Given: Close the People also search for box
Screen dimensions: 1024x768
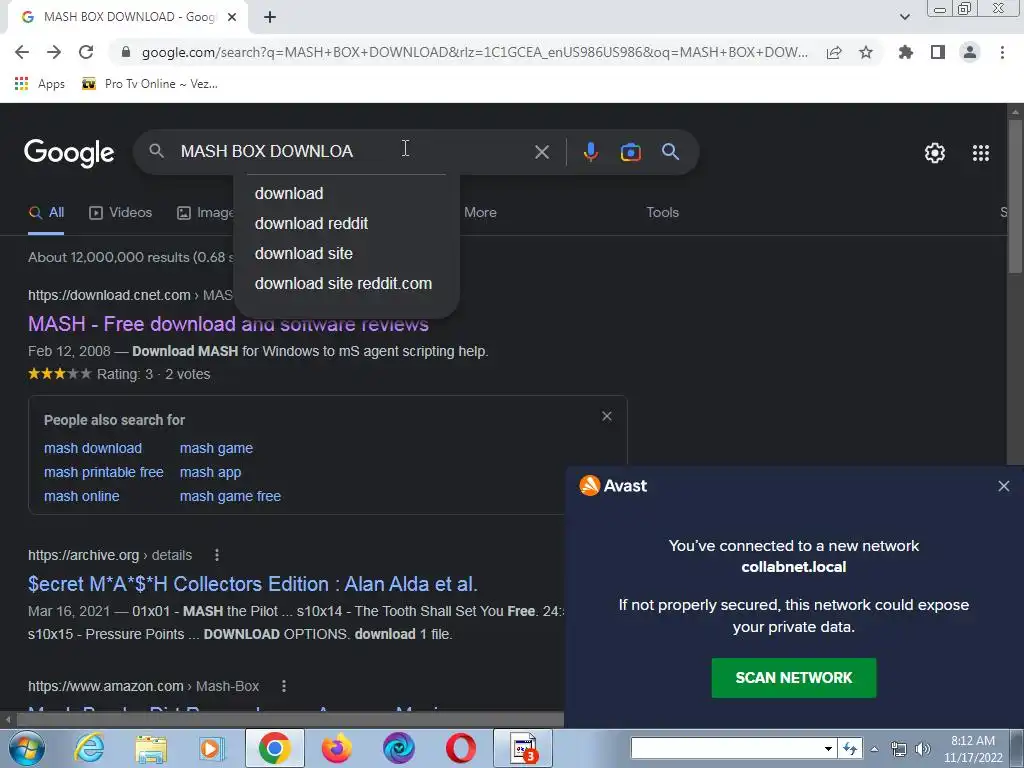Looking at the screenshot, I should pos(607,416).
